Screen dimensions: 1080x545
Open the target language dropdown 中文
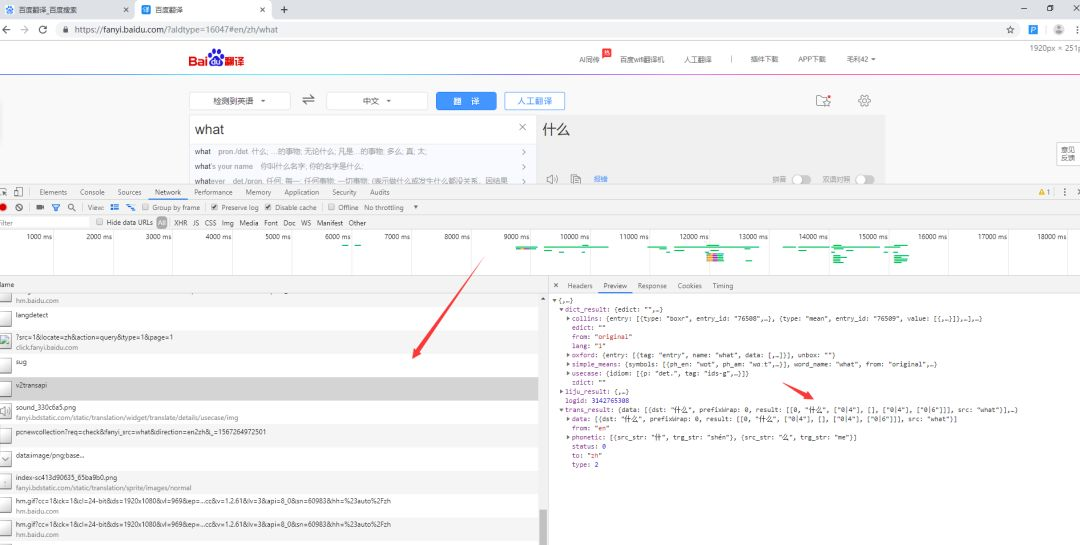(x=377, y=101)
